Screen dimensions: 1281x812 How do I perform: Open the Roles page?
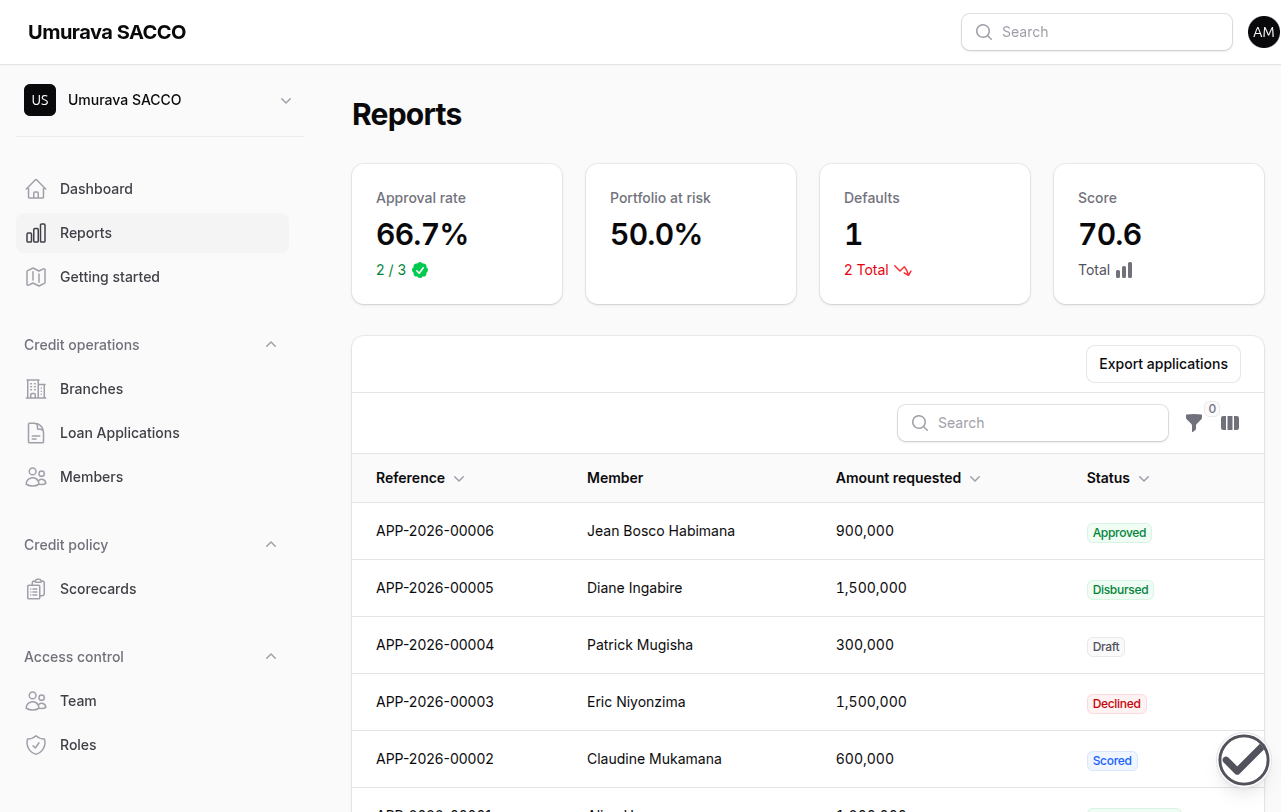[152, 745]
